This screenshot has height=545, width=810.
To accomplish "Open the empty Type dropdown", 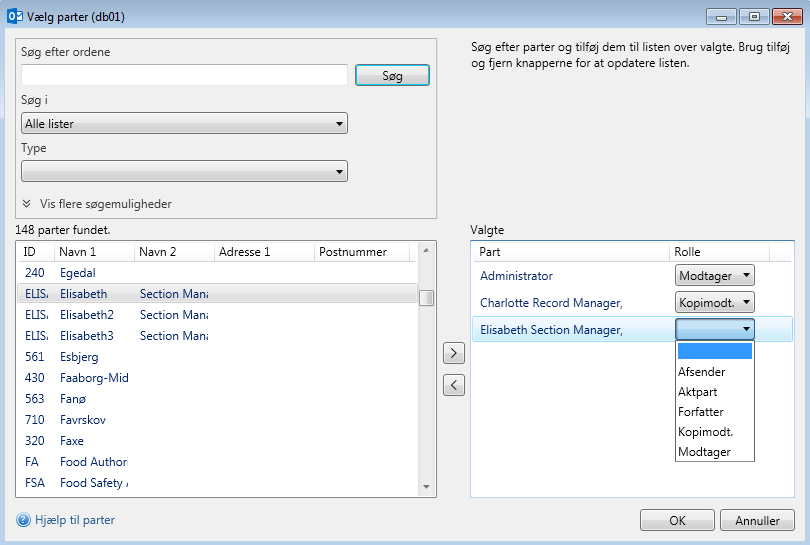I will (184, 172).
